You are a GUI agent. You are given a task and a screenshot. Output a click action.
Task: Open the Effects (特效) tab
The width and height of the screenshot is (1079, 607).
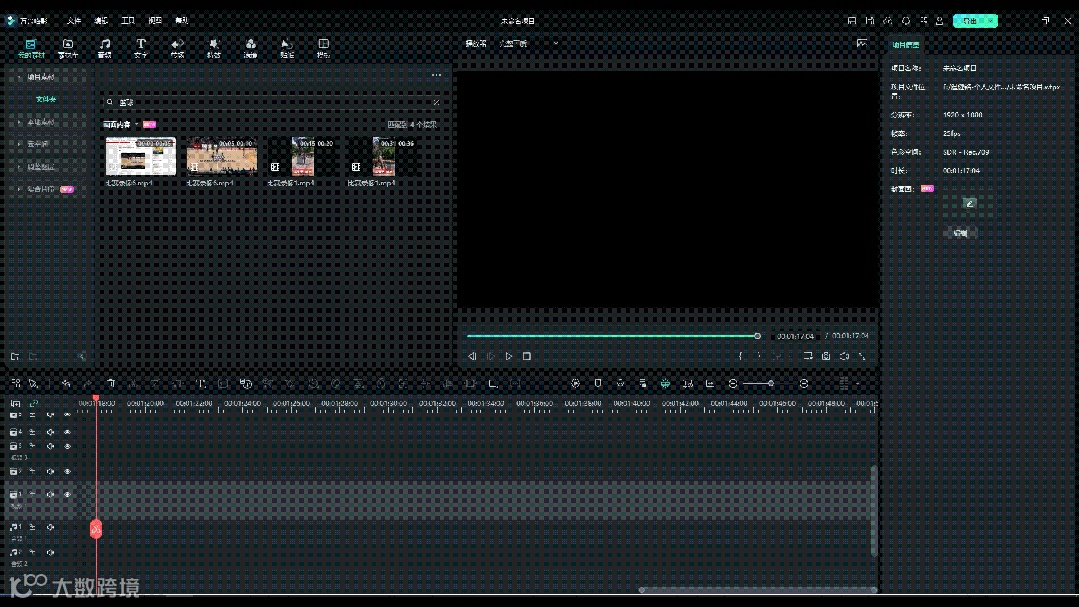click(x=214, y=48)
